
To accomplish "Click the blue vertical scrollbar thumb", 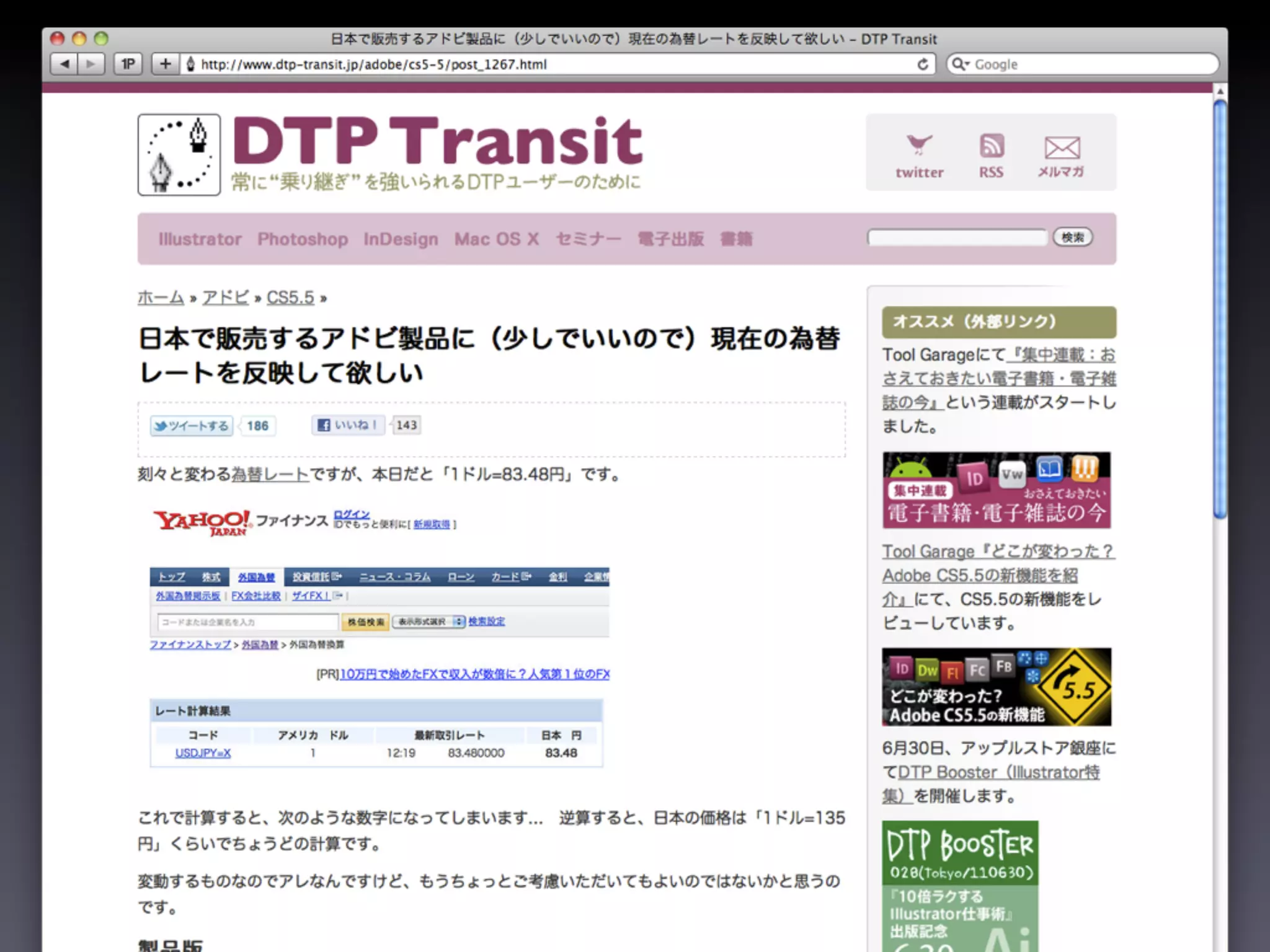I will pos(1220,308).
